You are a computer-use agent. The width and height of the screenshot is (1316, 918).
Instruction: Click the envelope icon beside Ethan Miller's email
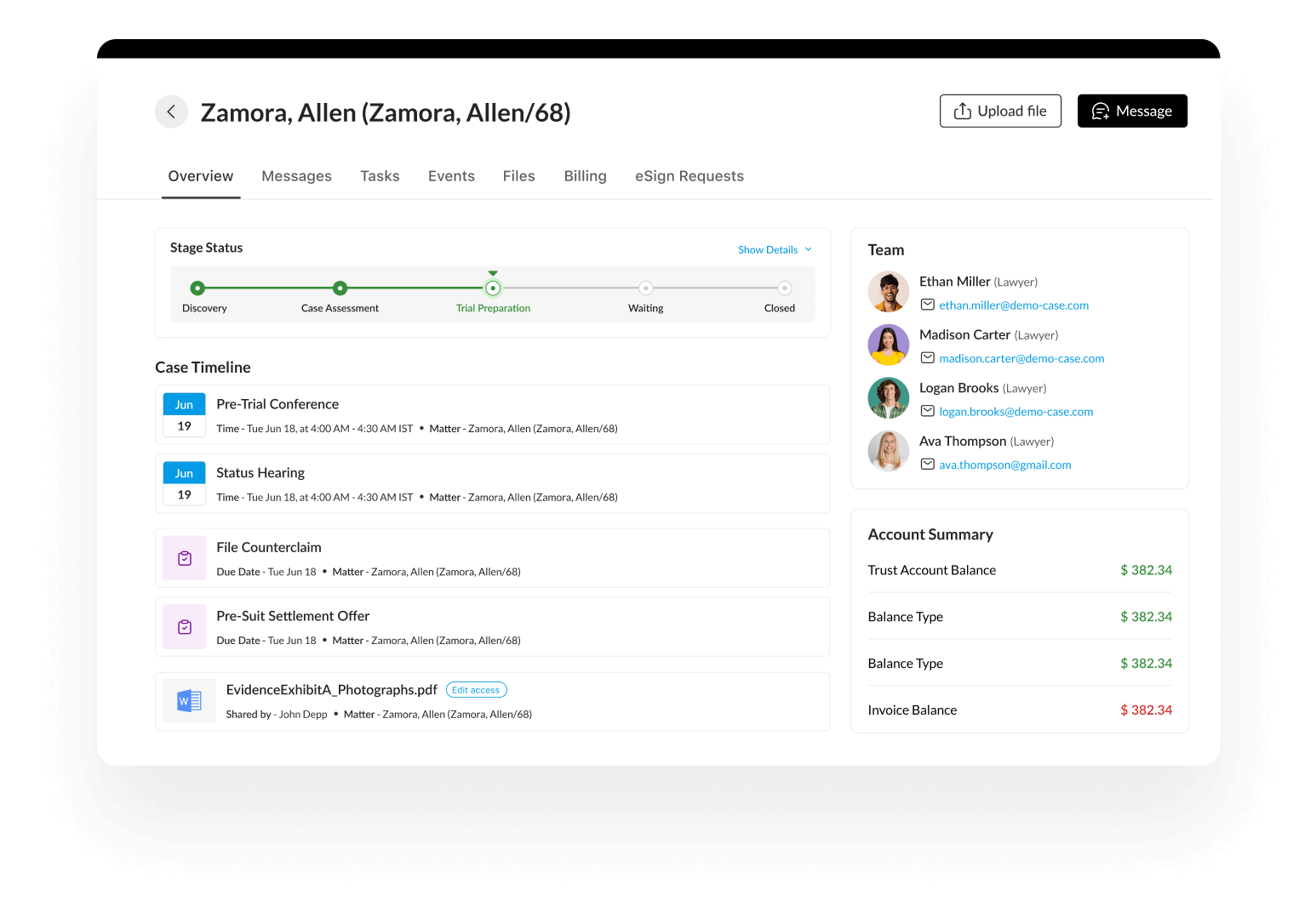pyautogui.click(x=928, y=305)
